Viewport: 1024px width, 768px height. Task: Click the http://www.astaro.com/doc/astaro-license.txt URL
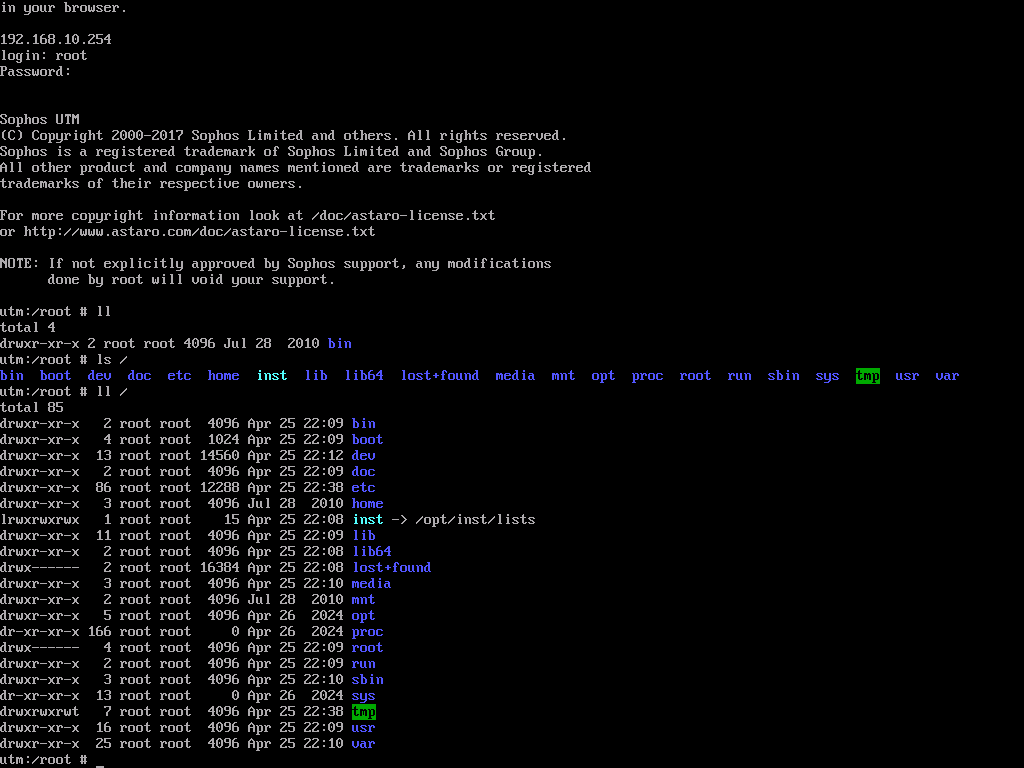point(199,232)
